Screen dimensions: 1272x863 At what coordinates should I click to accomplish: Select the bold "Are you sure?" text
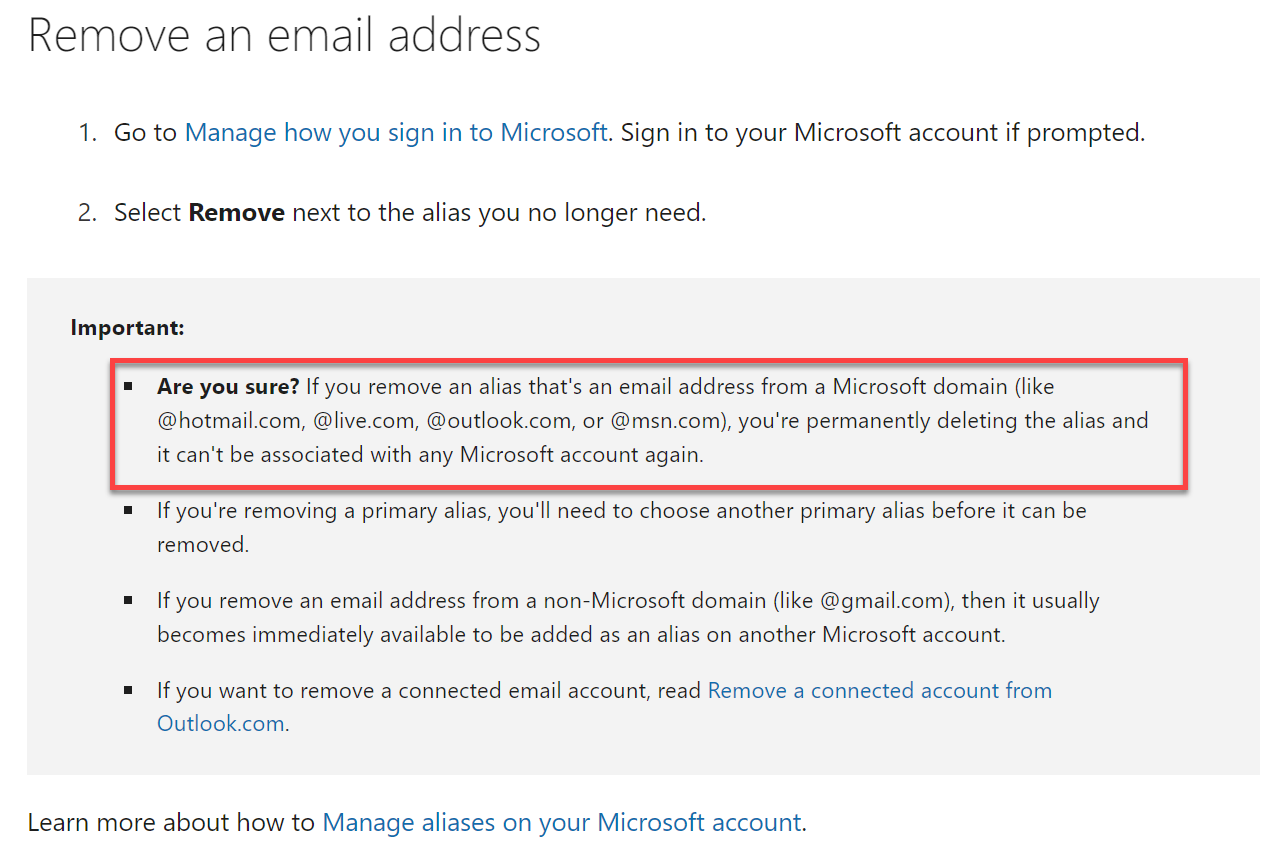point(228,386)
